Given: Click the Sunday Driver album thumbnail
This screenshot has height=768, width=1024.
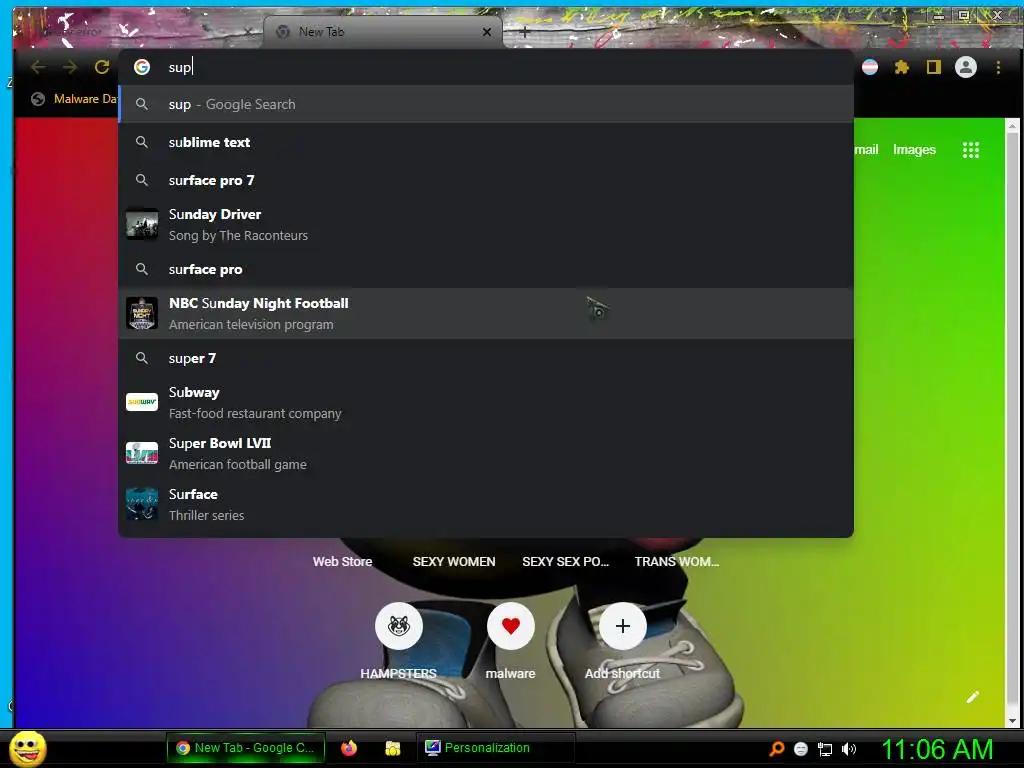Looking at the screenshot, I should click(x=142, y=224).
